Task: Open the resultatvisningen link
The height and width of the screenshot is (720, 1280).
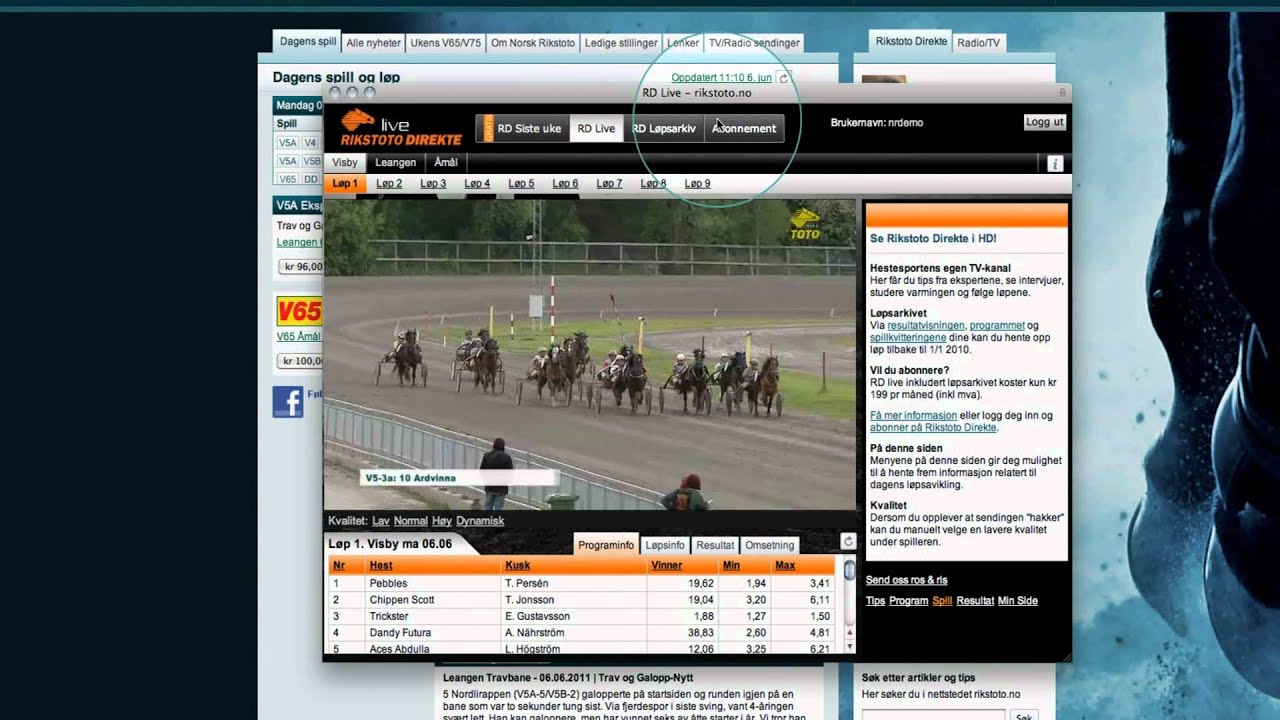Action: tap(926, 325)
